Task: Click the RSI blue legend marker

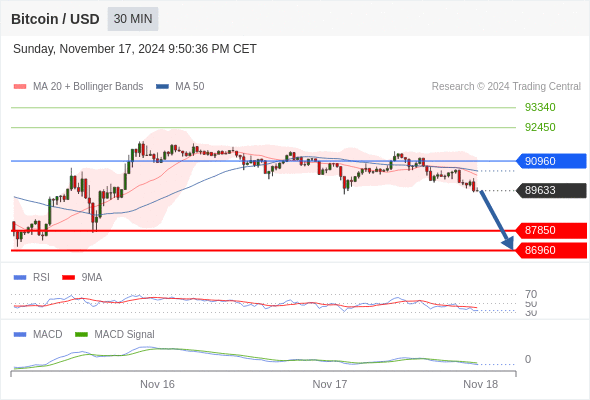Action: [x=20, y=278]
